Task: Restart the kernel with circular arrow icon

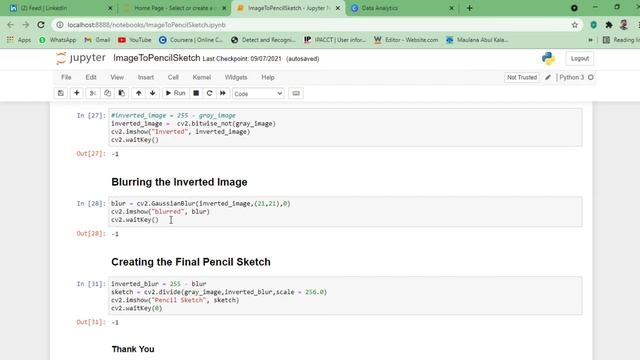Action: pyautogui.click(x=209, y=93)
